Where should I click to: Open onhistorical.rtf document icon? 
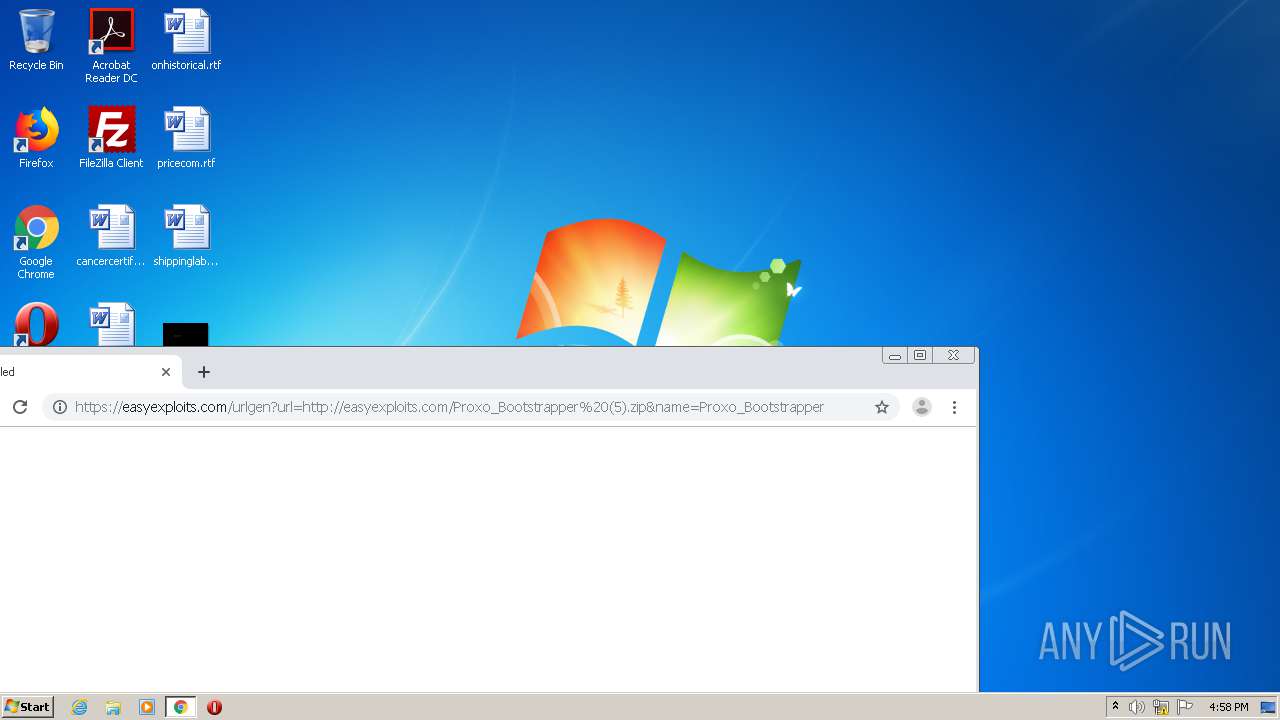[186, 40]
